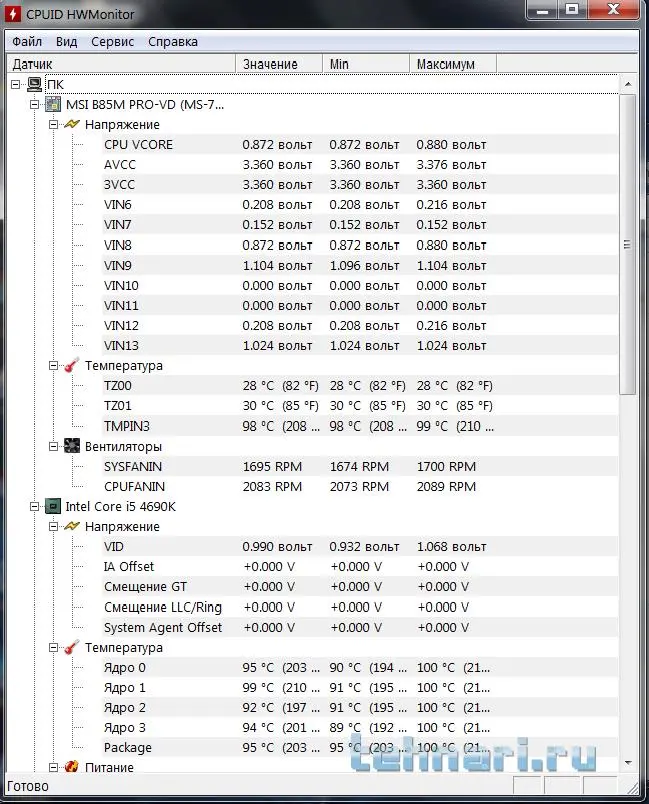Image resolution: width=649 pixels, height=804 pixels.
Task: Click the vertical scrollbar thumb
Action: [x=627, y=245]
